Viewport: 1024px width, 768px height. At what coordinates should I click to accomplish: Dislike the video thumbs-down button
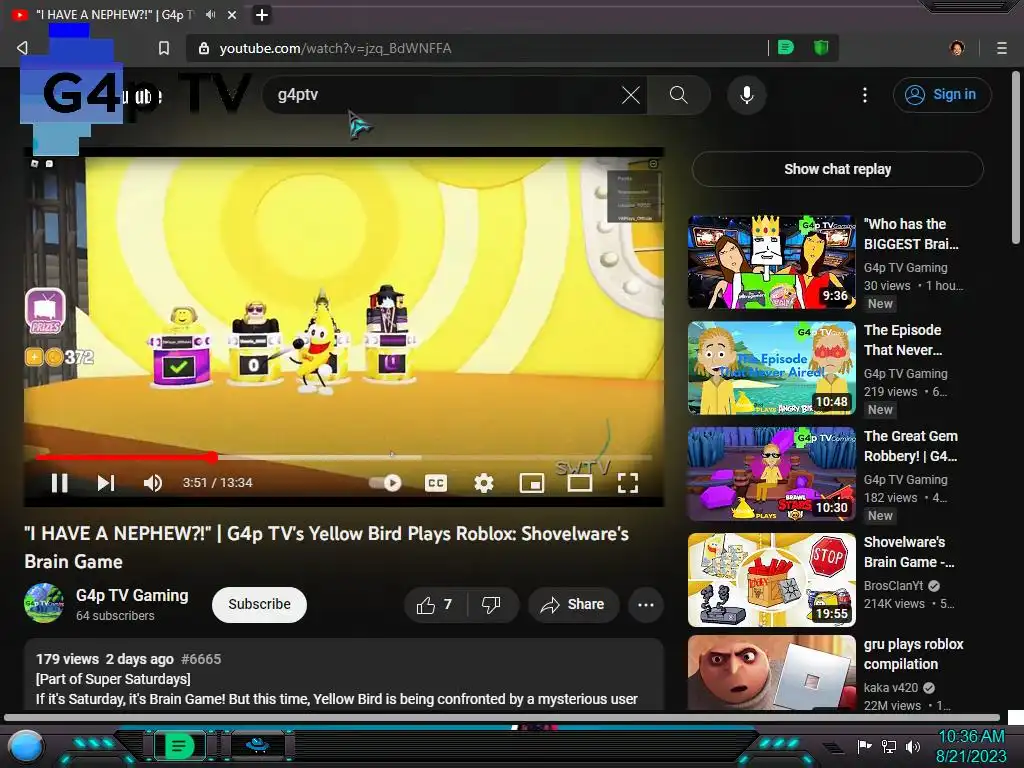(493, 605)
